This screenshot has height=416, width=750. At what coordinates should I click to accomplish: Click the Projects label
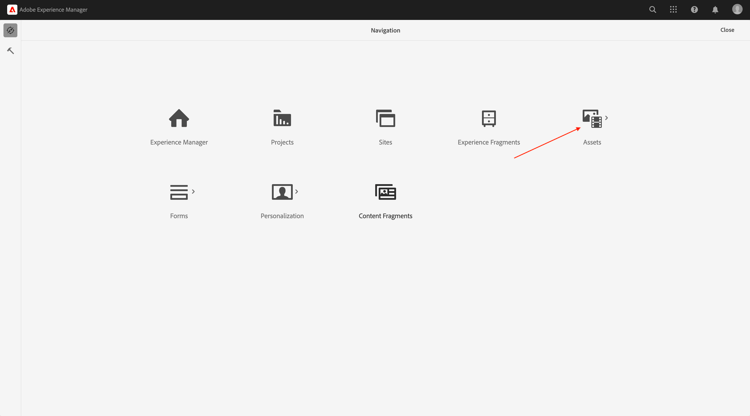click(x=282, y=142)
